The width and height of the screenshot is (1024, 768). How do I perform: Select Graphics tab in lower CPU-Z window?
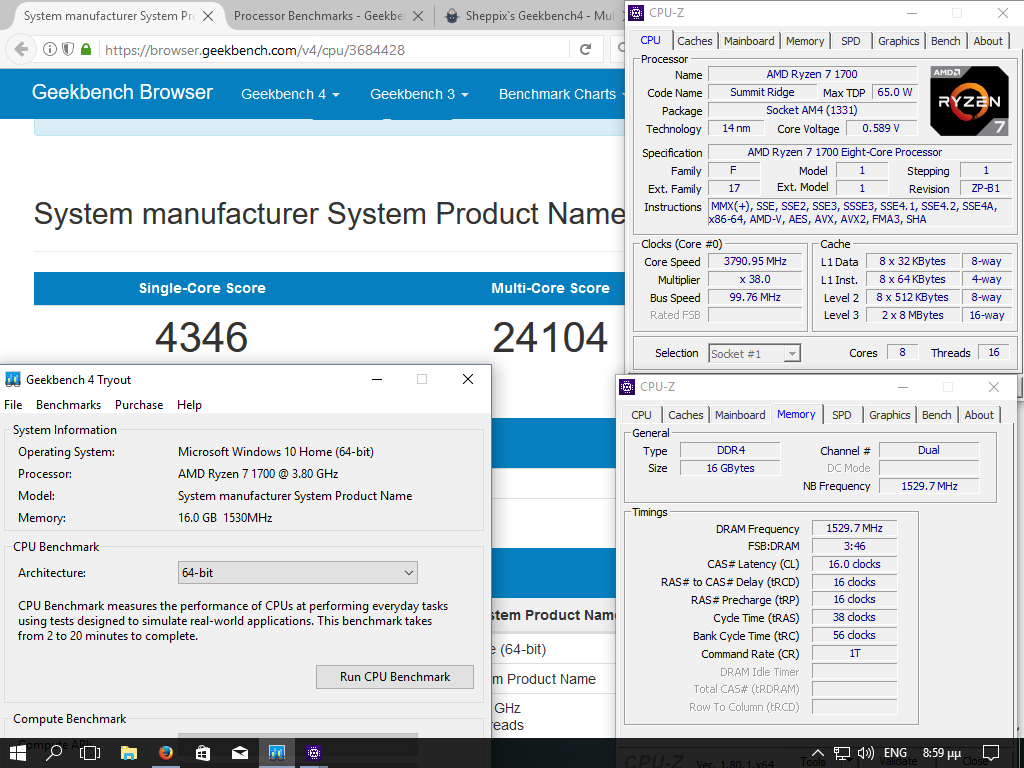coord(889,415)
